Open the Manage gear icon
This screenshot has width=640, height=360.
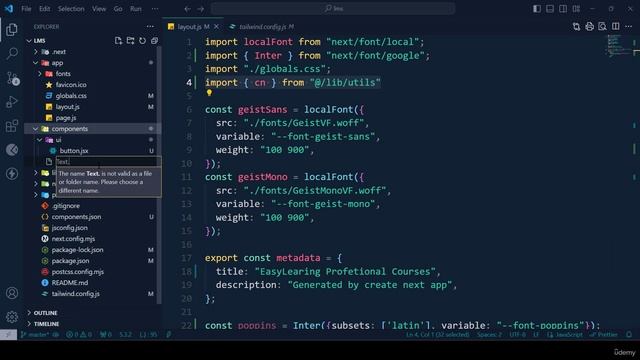pos(12,317)
